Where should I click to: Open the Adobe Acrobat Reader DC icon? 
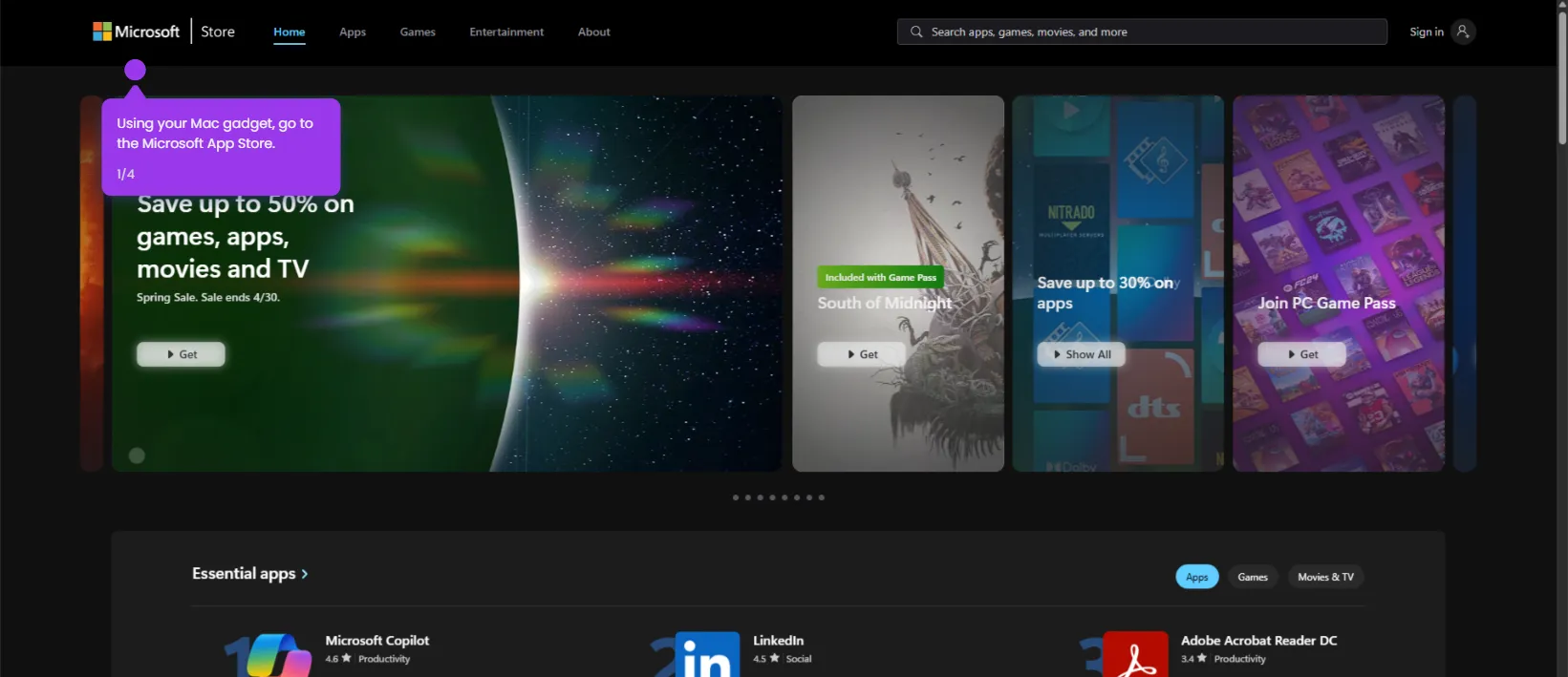(1135, 655)
